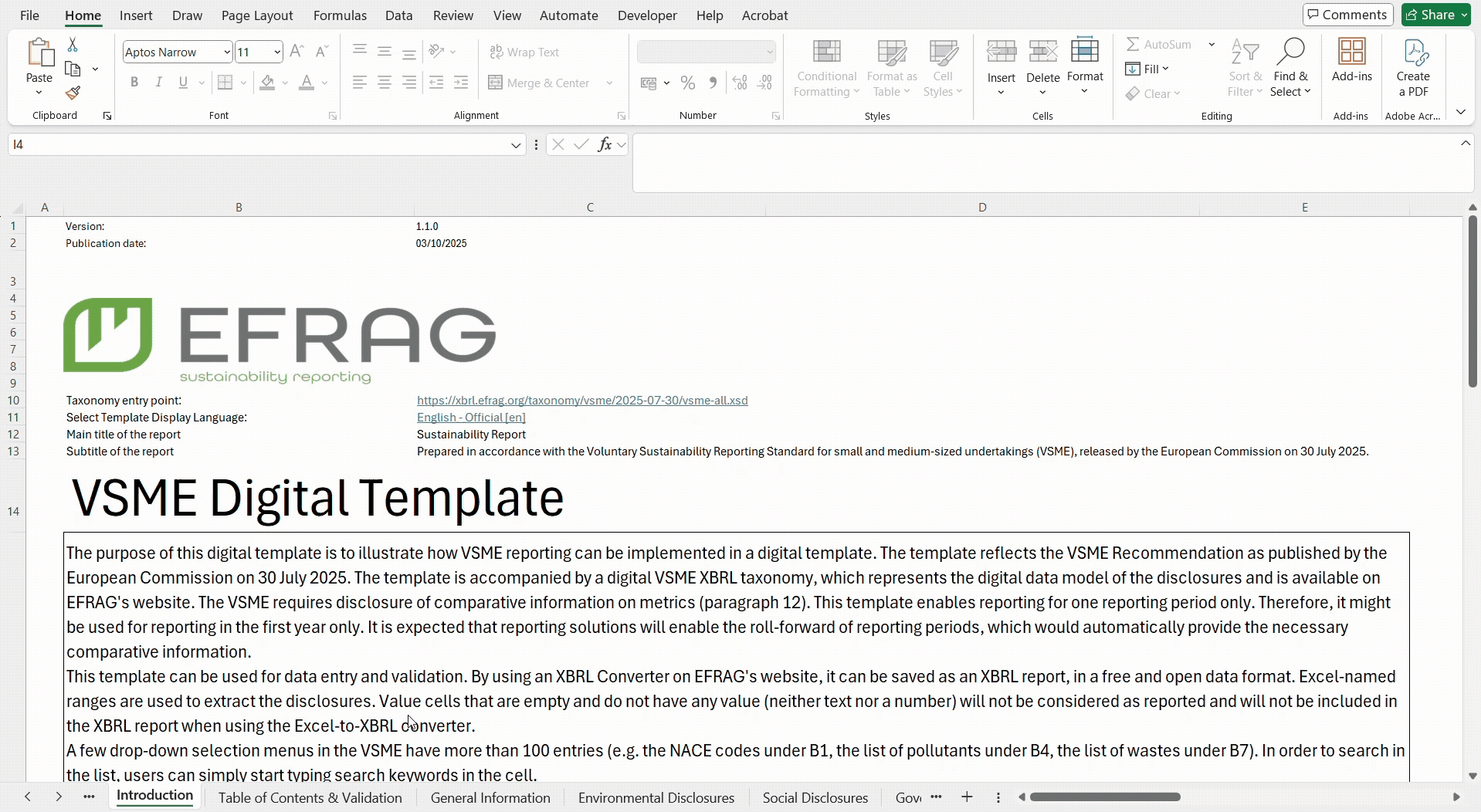Click the Increase Font Size icon
The width and height of the screenshot is (1481, 812).
point(297,52)
